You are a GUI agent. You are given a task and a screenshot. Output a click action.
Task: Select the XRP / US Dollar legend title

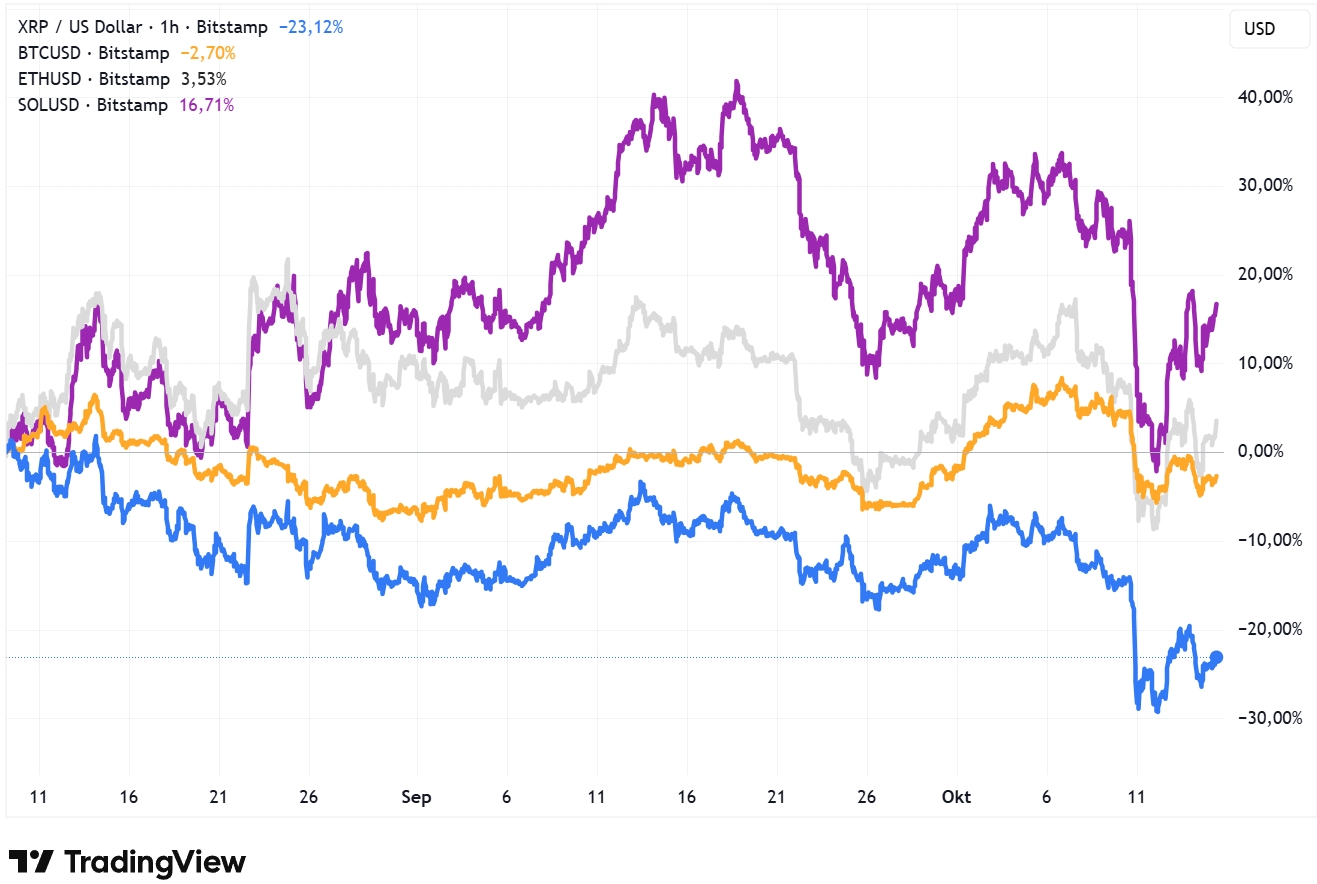pyautogui.click(x=80, y=27)
